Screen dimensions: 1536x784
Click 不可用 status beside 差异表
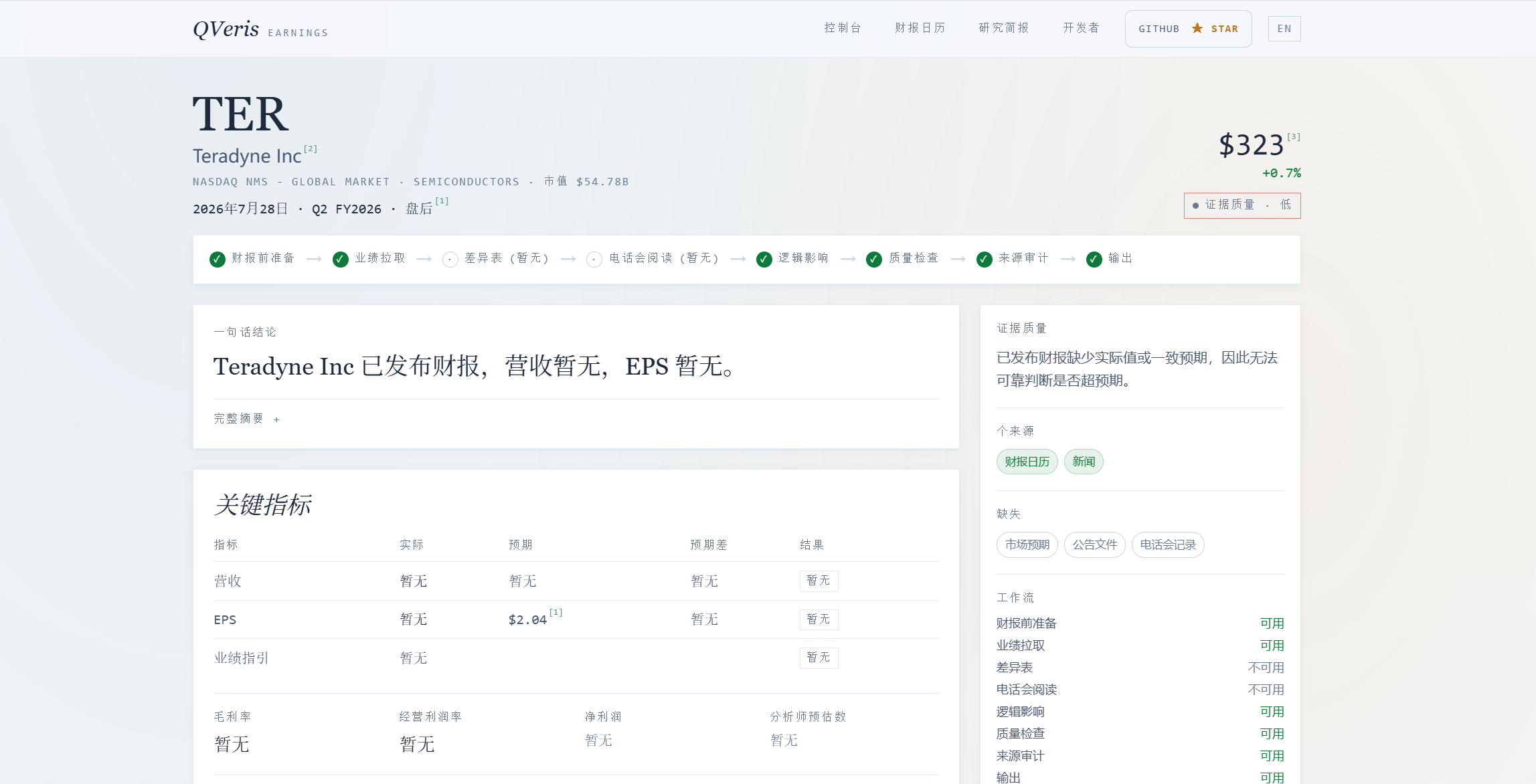point(1266,668)
